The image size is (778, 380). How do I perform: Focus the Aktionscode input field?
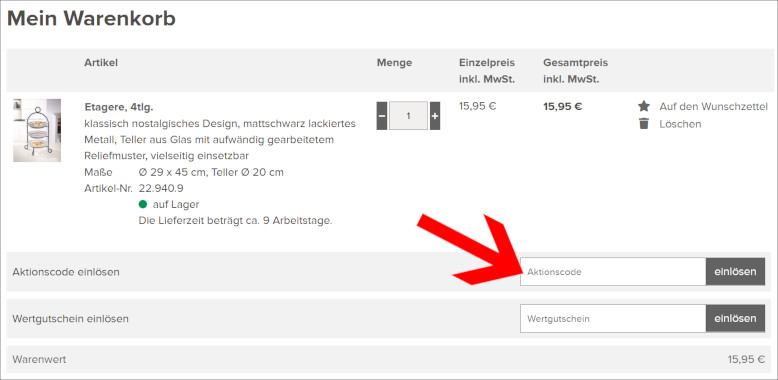click(613, 272)
